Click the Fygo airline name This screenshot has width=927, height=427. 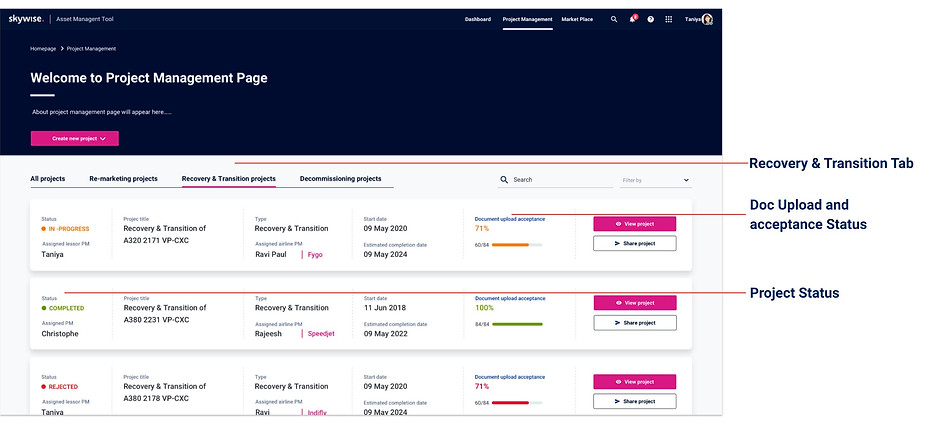tap(315, 255)
